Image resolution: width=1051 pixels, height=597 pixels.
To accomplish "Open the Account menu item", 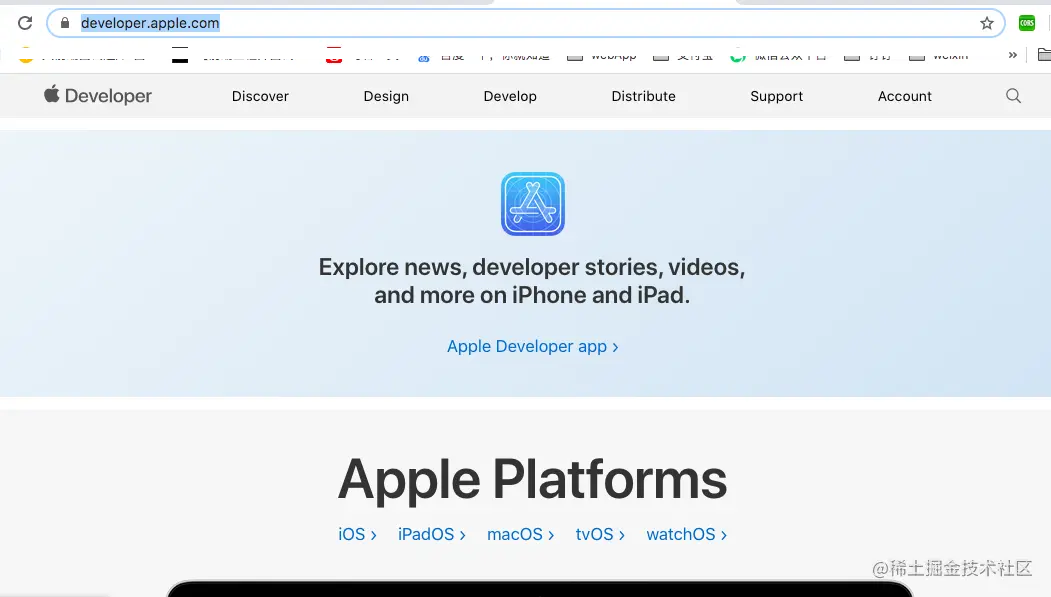I will 905,96.
